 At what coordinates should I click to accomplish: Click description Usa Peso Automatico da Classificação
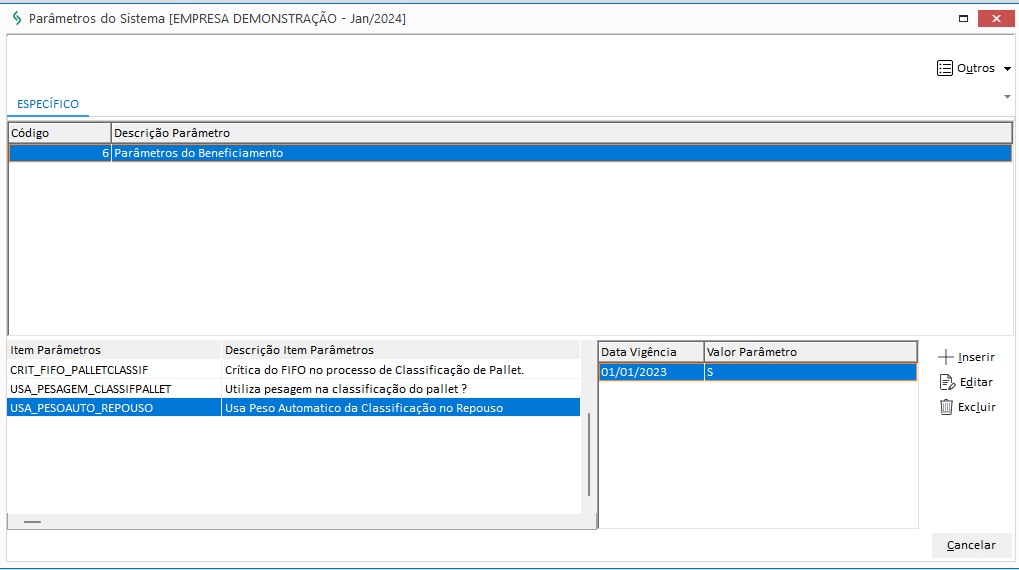coord(400,408)
